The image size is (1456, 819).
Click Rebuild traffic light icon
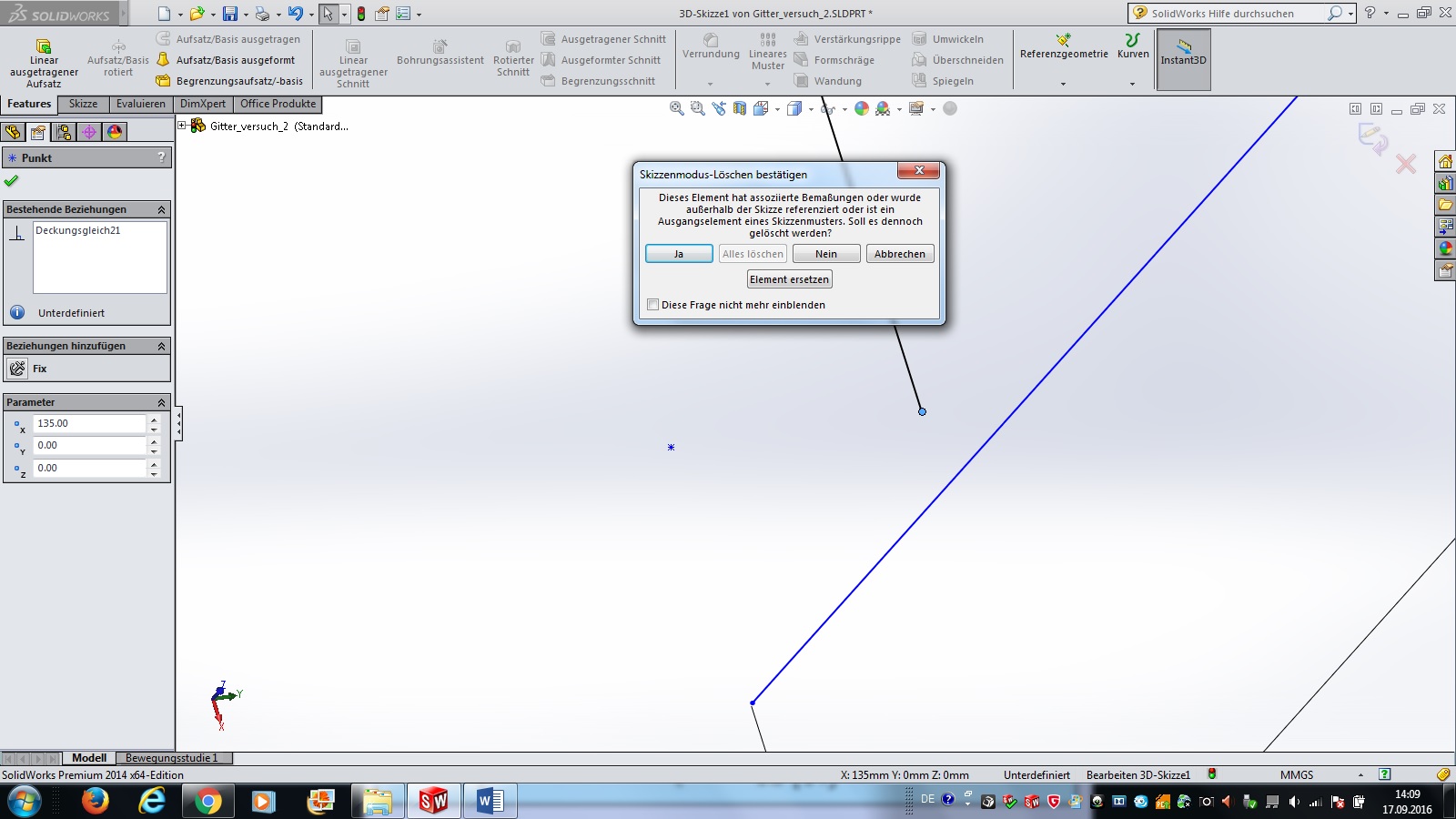click(361, 14)
